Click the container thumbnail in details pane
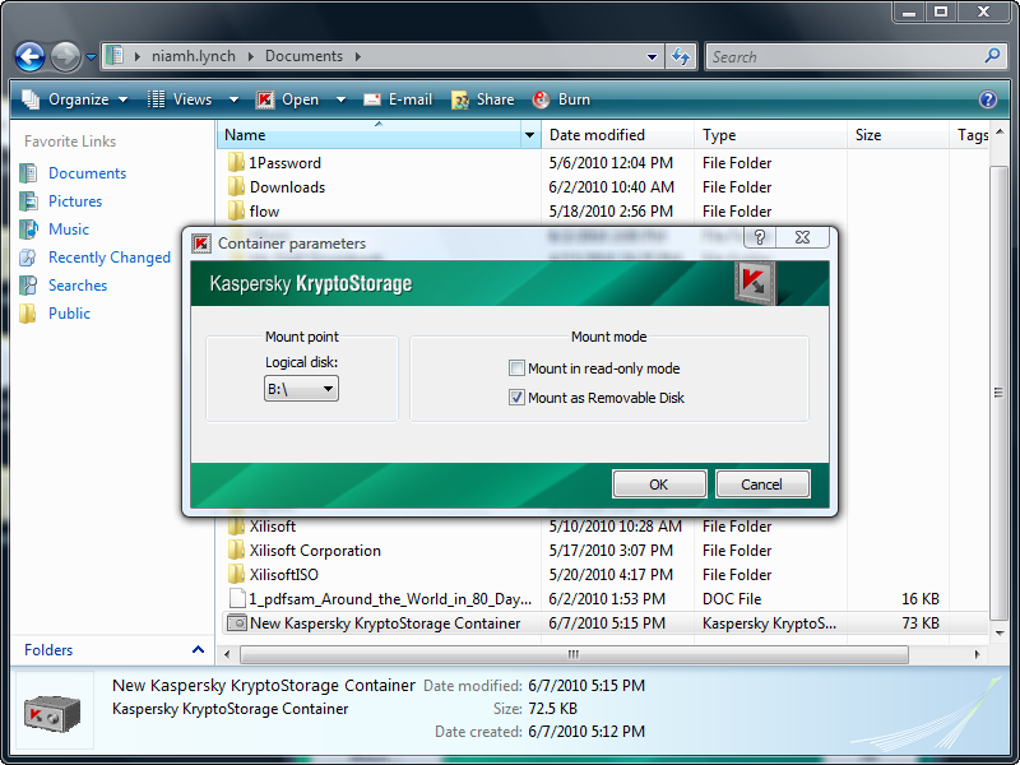1020x765 pixels. 53,712
